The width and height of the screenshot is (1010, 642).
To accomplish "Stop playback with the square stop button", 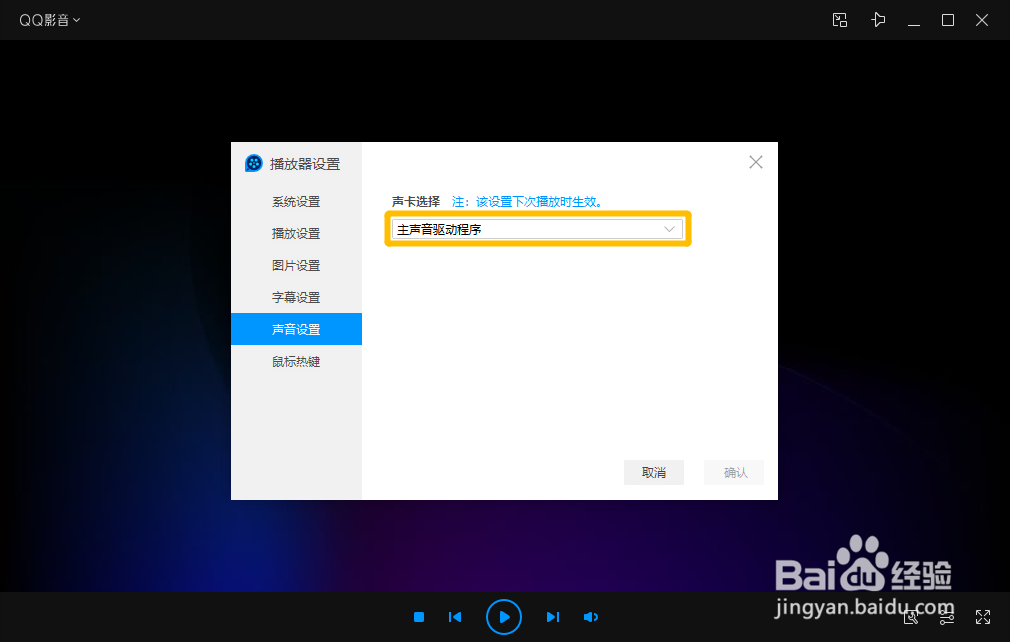I will click(419, 617).
